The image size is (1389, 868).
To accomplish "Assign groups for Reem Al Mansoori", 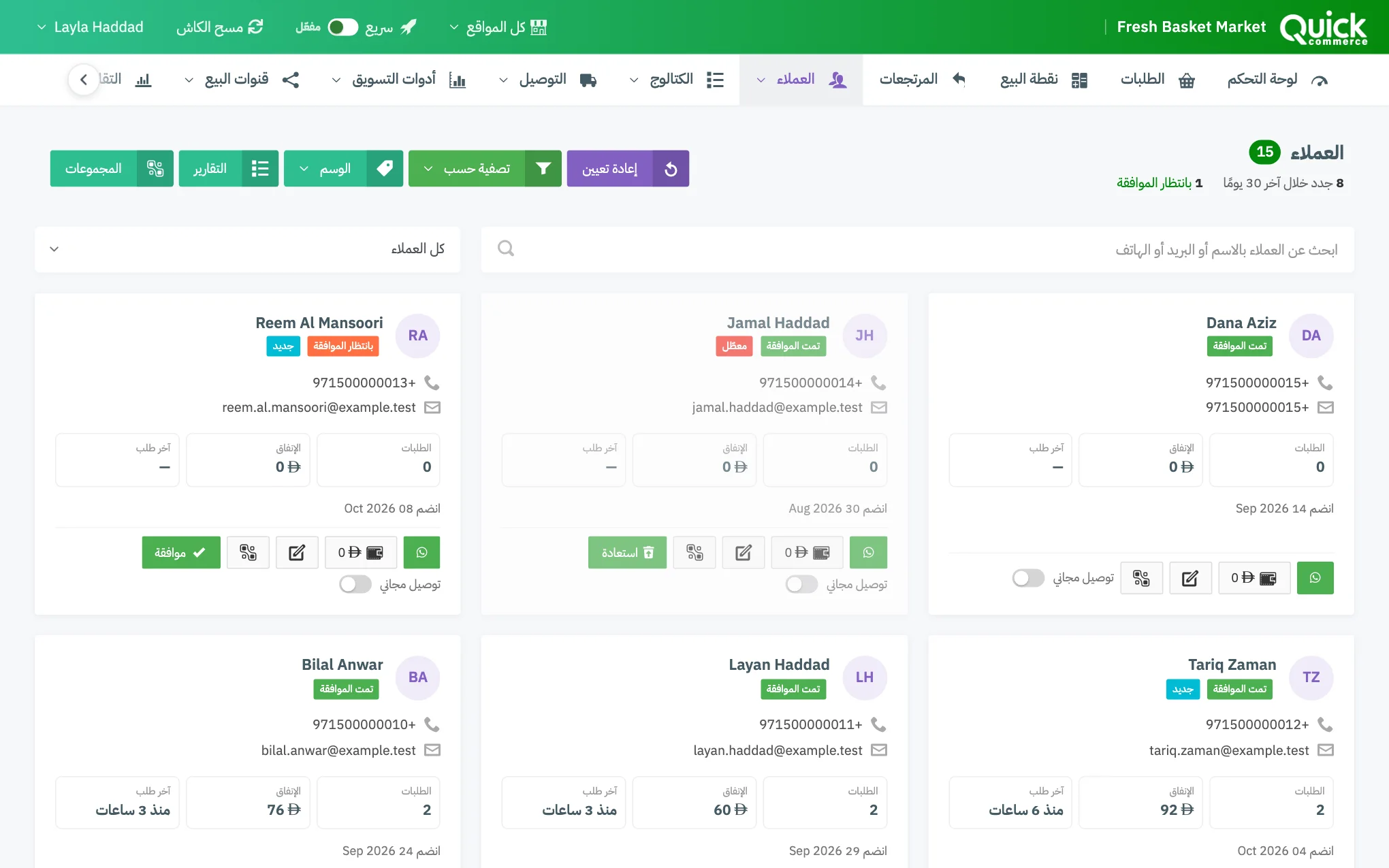I will click(x=248, y=552).
